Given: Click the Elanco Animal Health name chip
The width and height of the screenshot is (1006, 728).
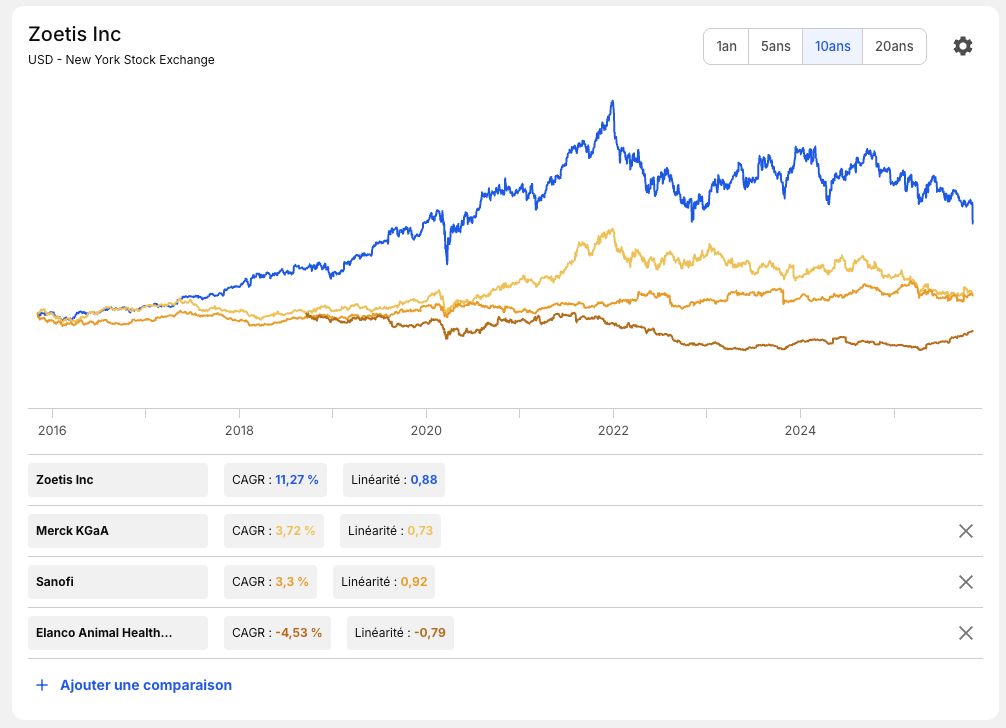Looking at the screenshot, I should (x=118, y=633).
